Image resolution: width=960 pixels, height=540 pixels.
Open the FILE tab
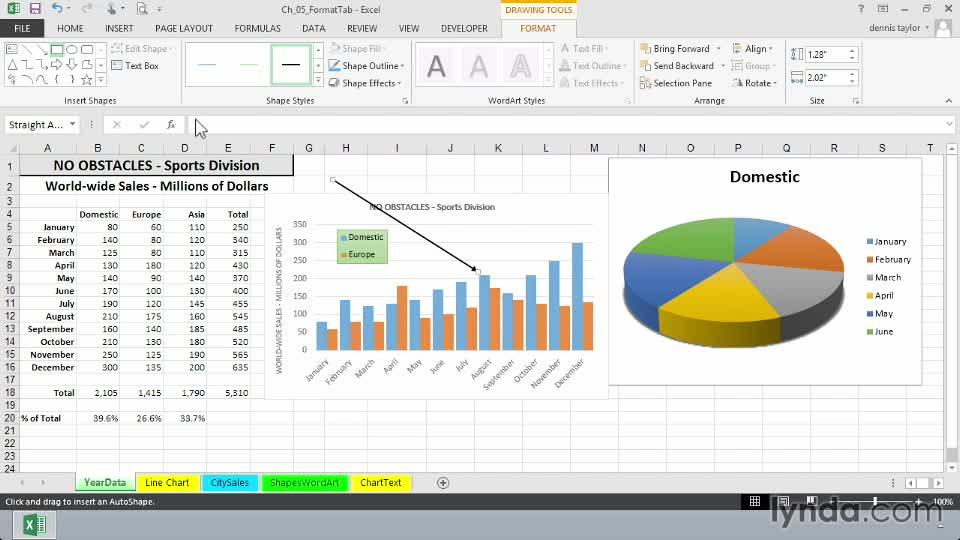click(22, 28)
